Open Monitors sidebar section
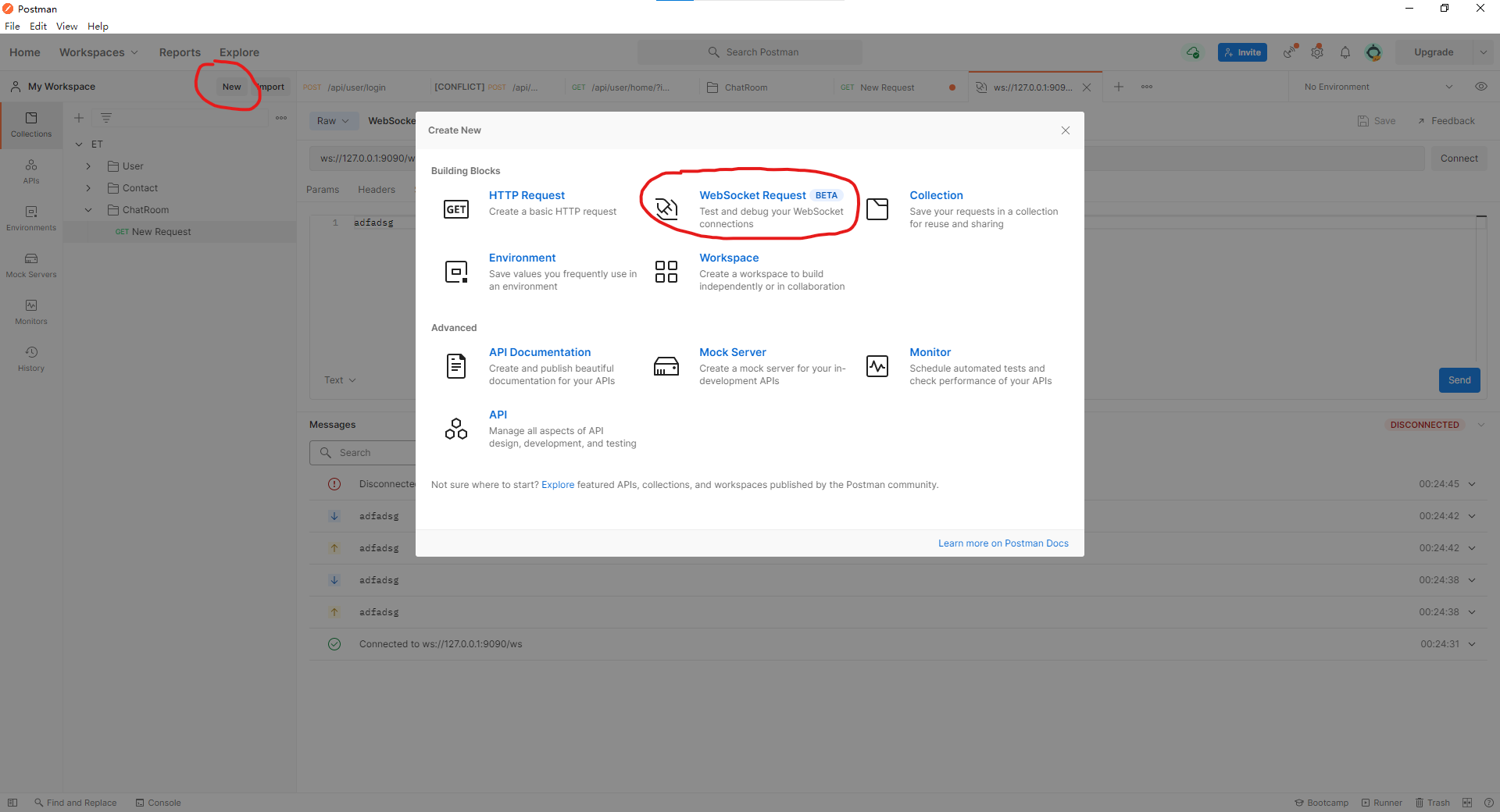This screenshot has height=812, width=1500. tap(31, 312)
